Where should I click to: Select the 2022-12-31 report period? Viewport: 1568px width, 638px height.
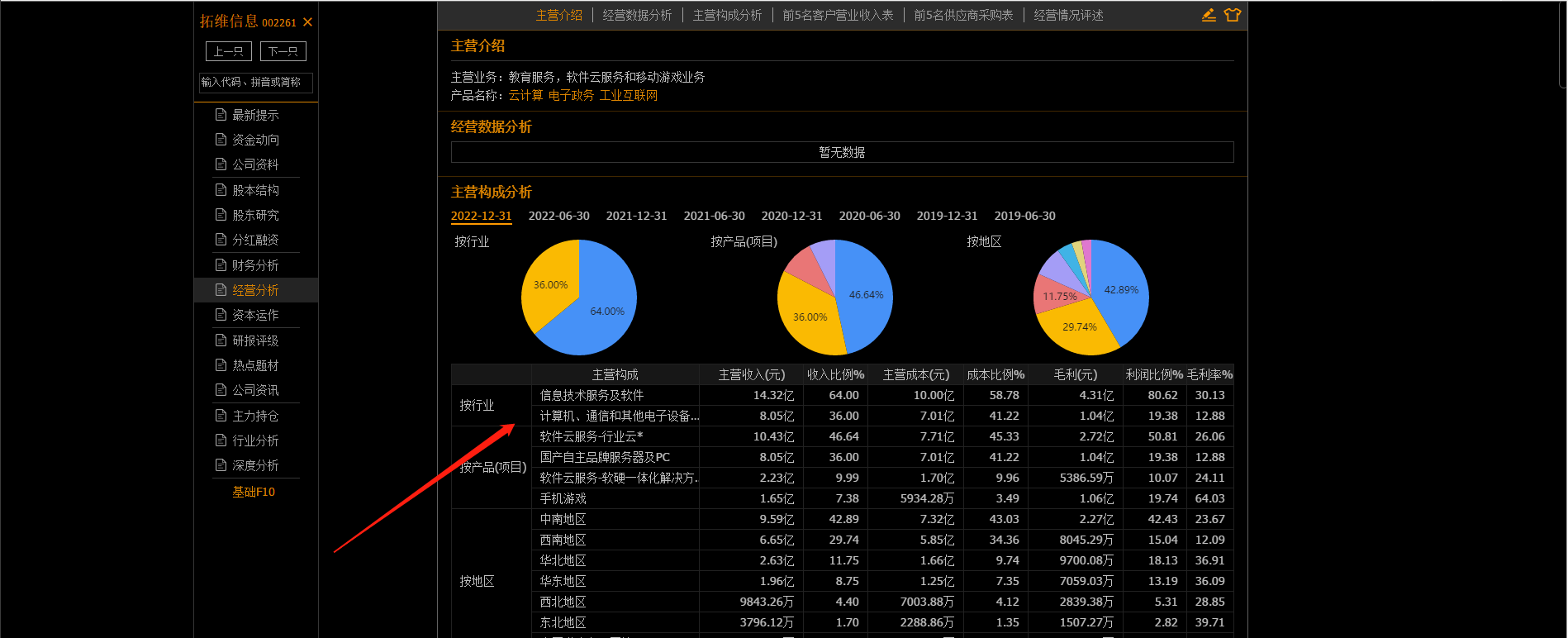click(x=481, y=216)
